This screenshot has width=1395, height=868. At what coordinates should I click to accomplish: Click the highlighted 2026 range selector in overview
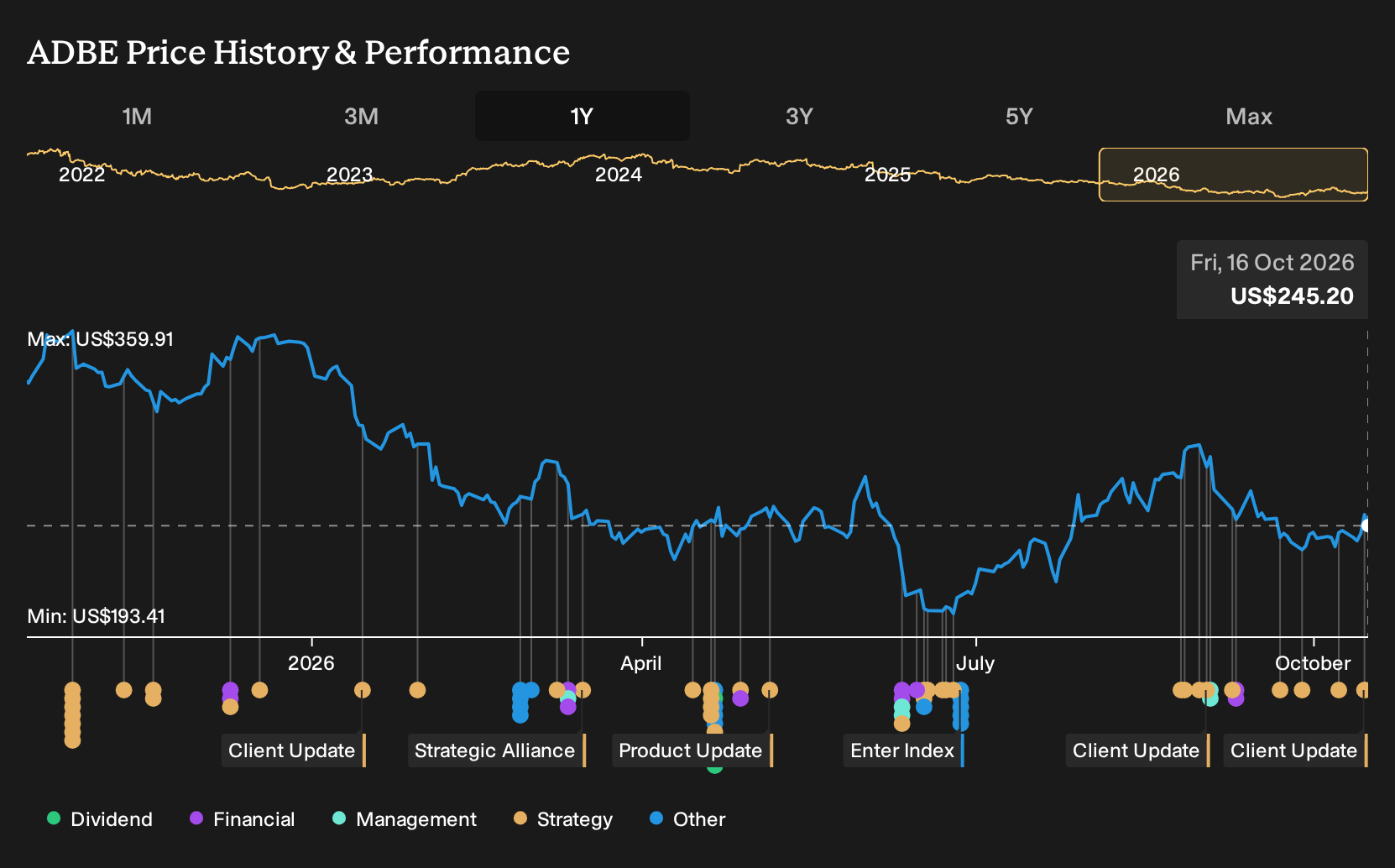pyautogui.click(x=1233, y=175)
